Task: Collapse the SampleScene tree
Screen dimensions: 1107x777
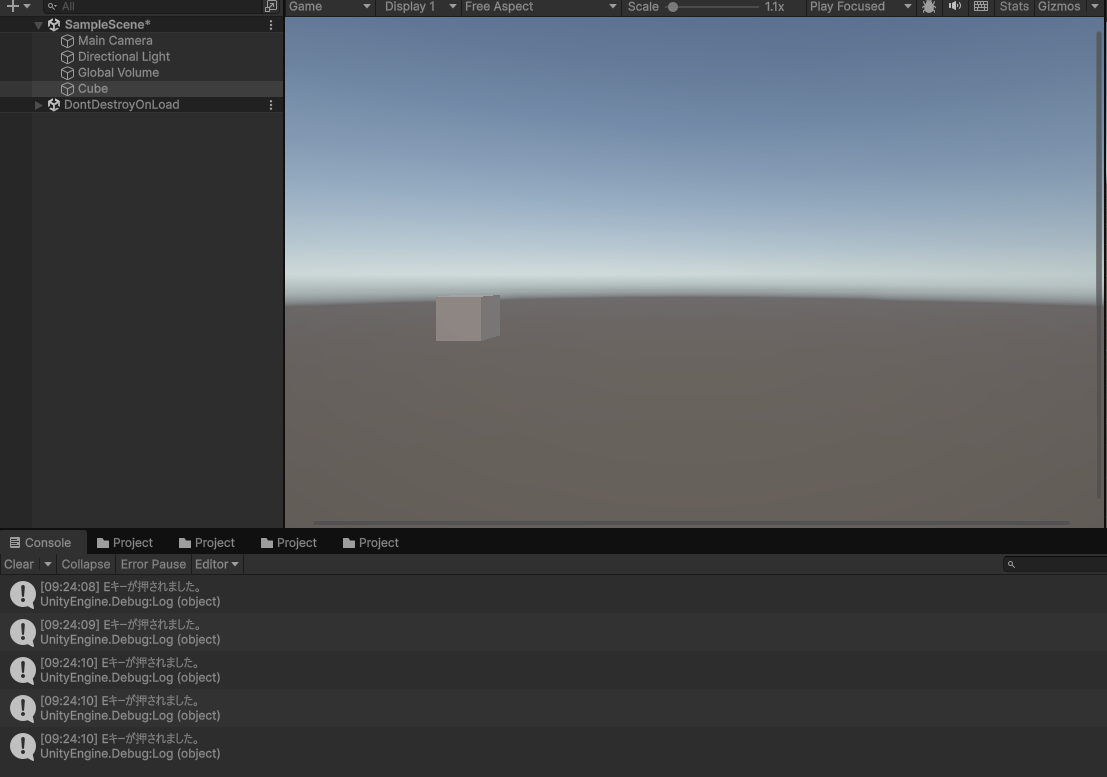Action: click(38, 25)
